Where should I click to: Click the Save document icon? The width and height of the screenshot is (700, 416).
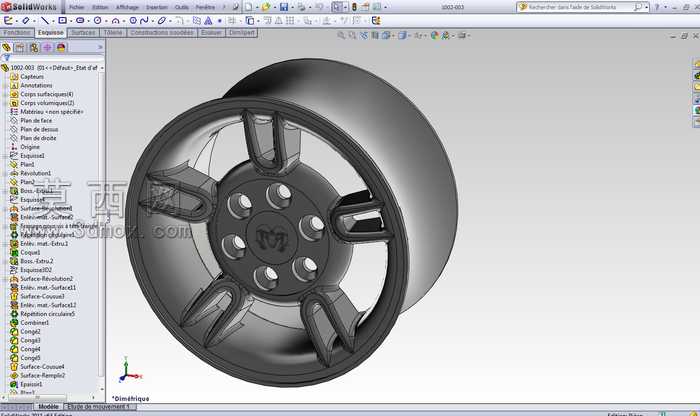click(x=283, y=7)
